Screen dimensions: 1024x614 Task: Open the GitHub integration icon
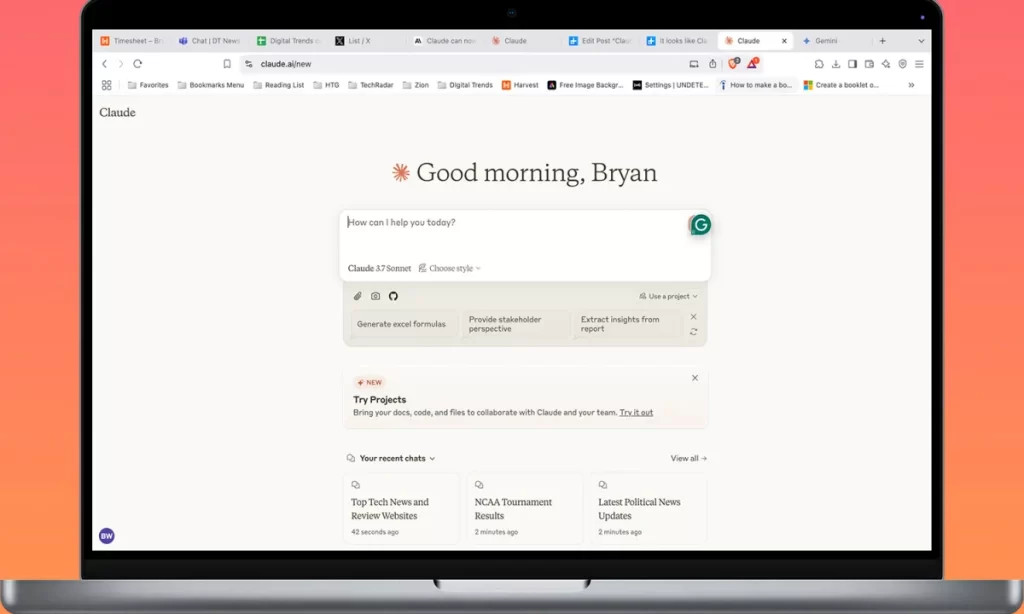(393, 296)
